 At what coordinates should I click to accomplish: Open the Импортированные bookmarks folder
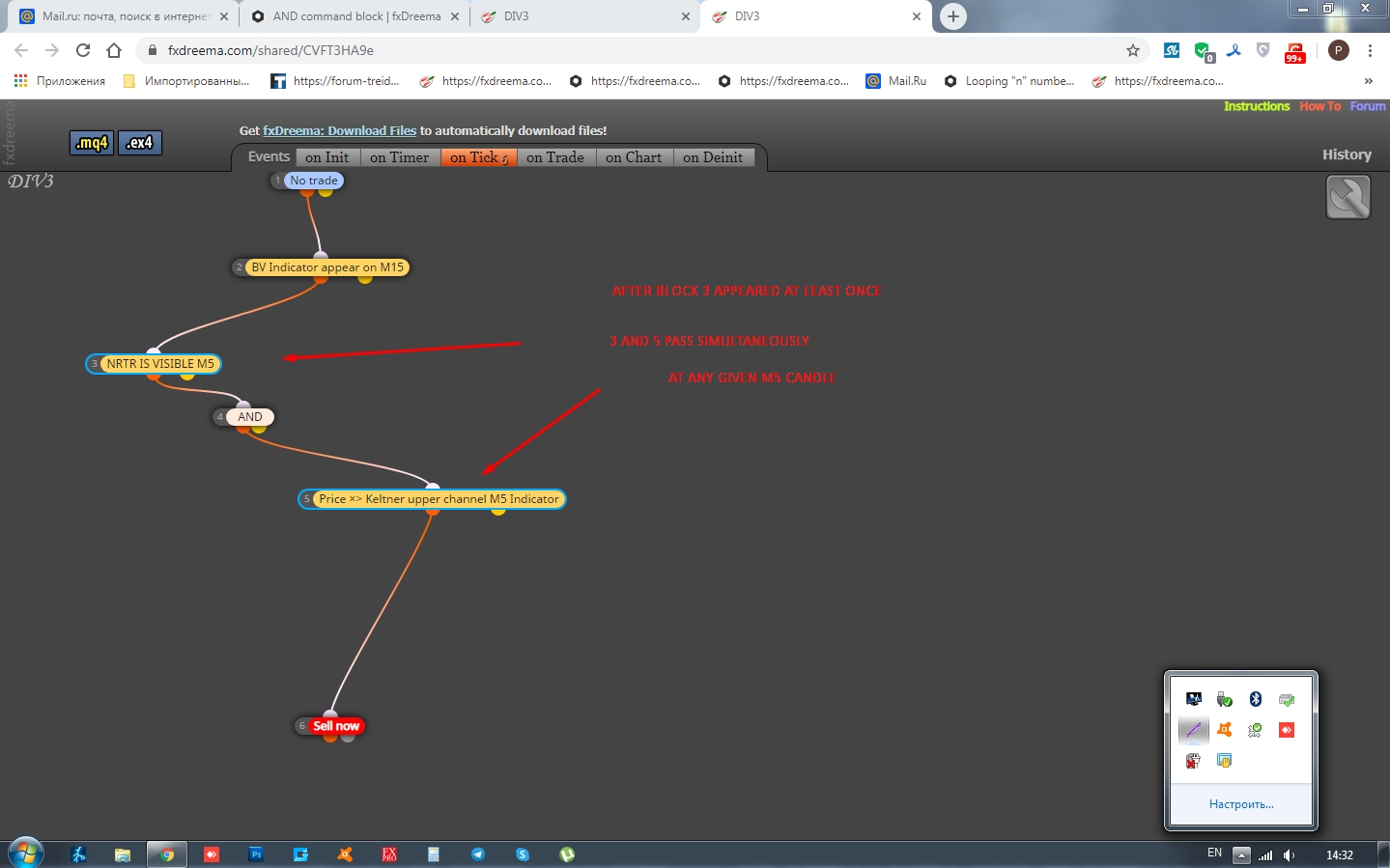(186, 81)
